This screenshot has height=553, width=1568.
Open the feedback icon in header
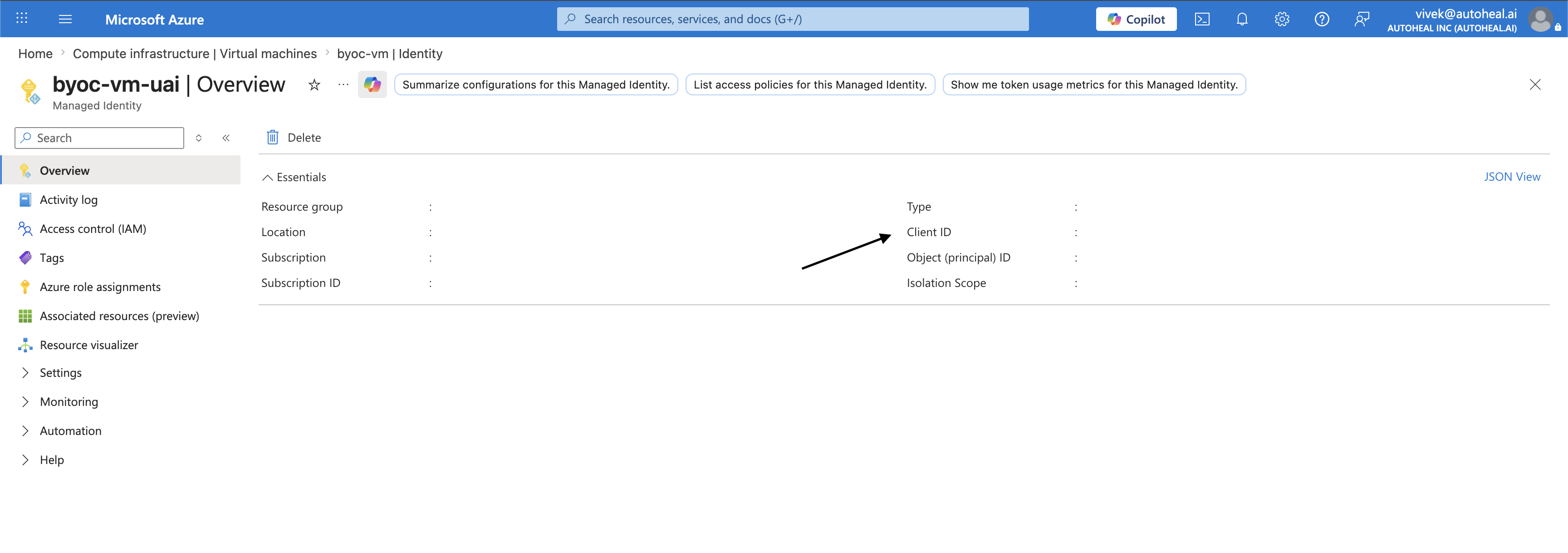[x=1362, y=19]
